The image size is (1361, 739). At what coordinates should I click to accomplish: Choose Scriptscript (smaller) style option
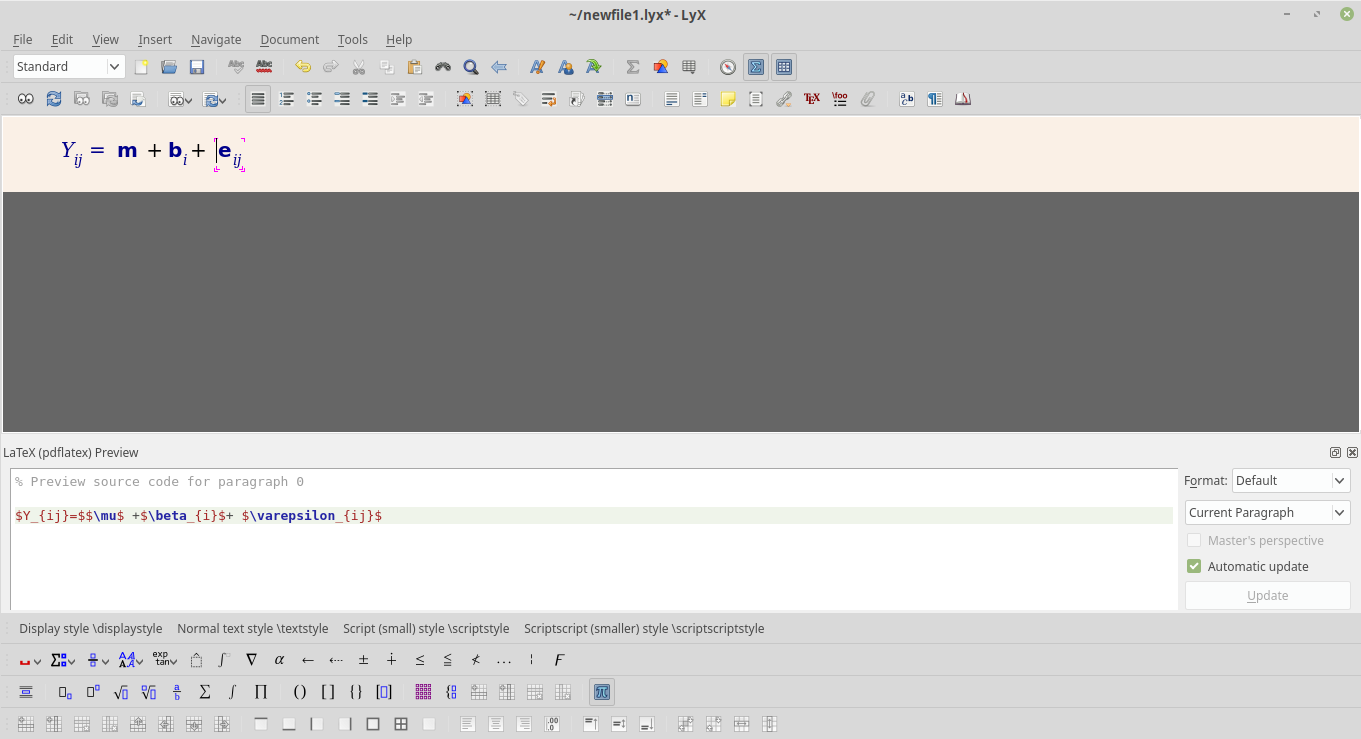tap(644, 629)
